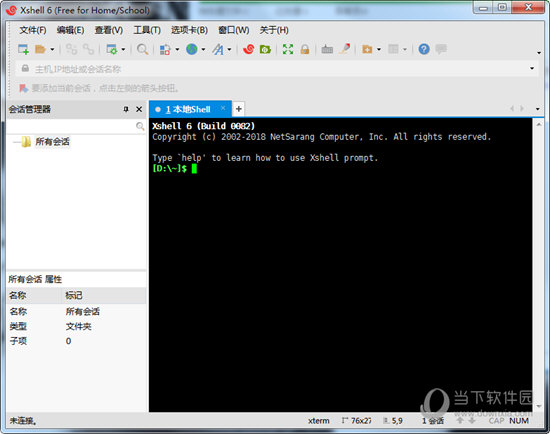Open the 文件(F) menu
The width and height of the screenshot is (550, 434).
click(x=33, y=30)
